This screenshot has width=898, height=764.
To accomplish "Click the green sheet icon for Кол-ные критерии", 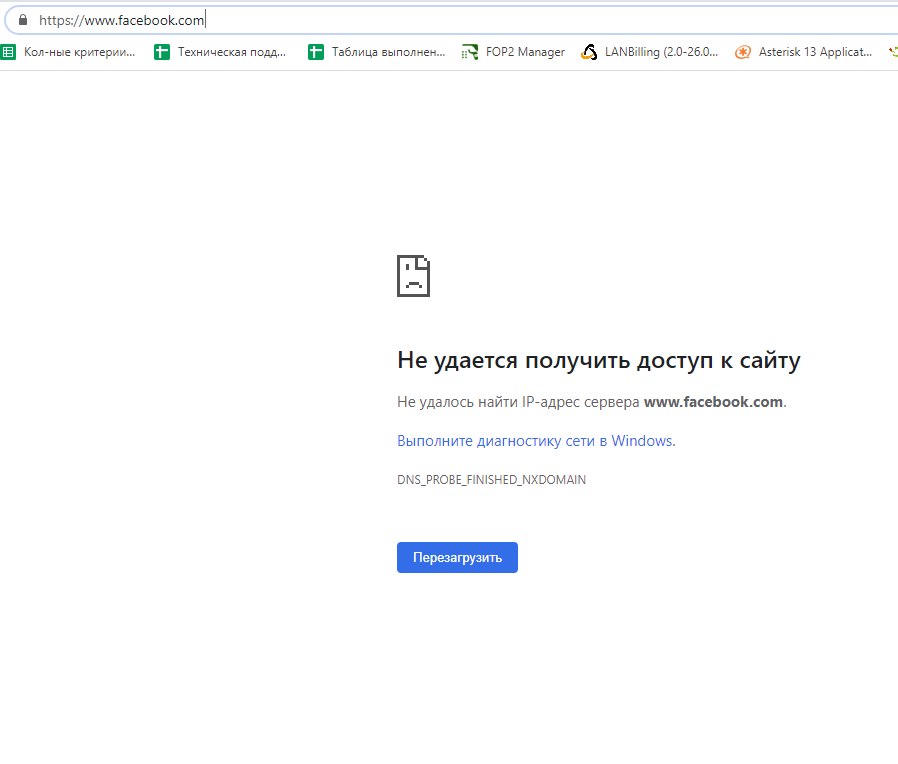I will (8, 52).
